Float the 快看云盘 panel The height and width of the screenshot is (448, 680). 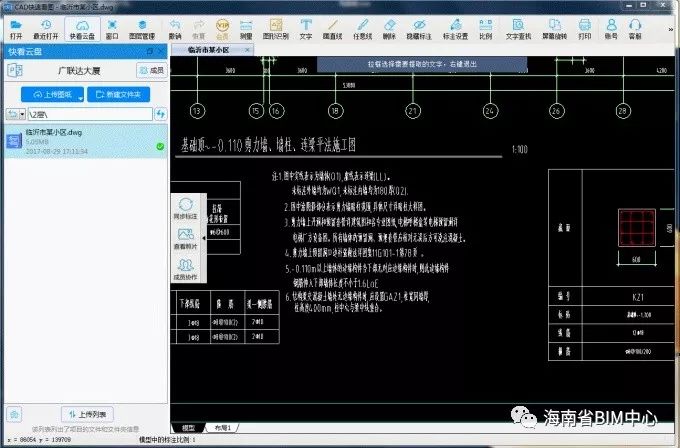(x=150, y=51)
